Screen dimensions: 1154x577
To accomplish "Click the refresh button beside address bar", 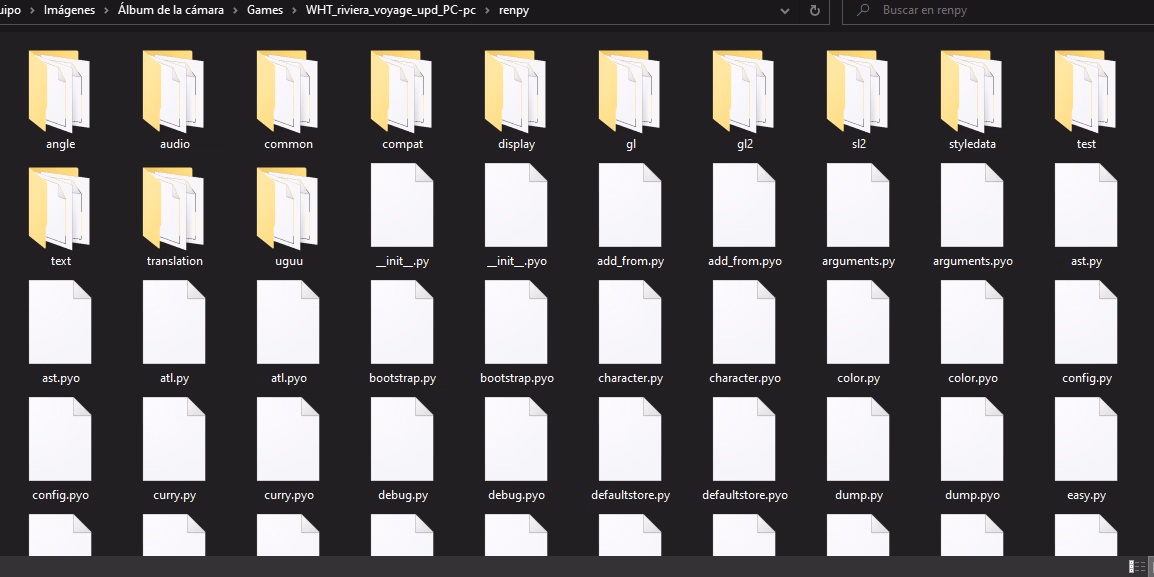I will 814,11.
